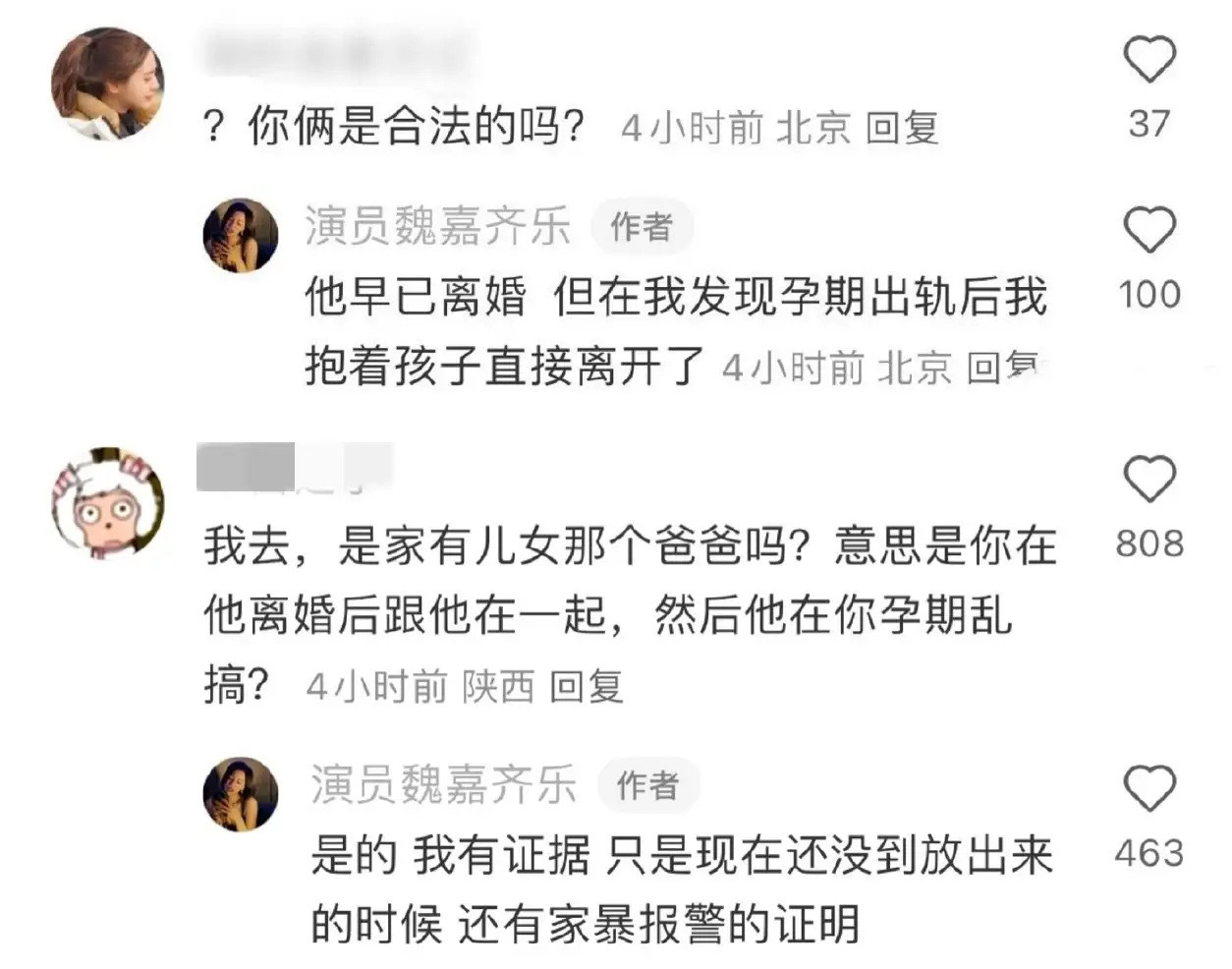Screen dimensions: 1232x969
Task: Like the comment with 37 likes
Action: [x=1148, y=59]
